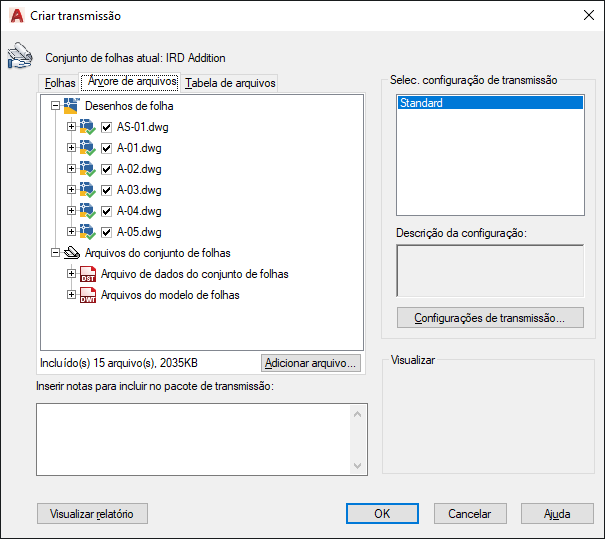This screenshot has height=539, width=605.
Task: Click the DST data file icon
Action: click(88, 274)
